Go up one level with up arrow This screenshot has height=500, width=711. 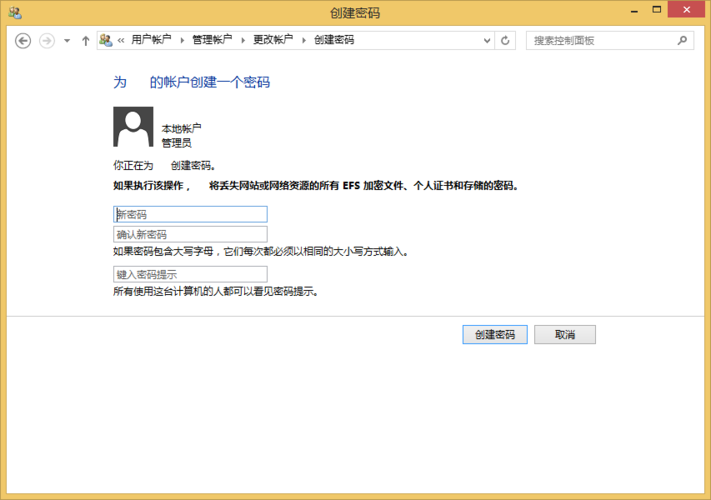point(85,41)
